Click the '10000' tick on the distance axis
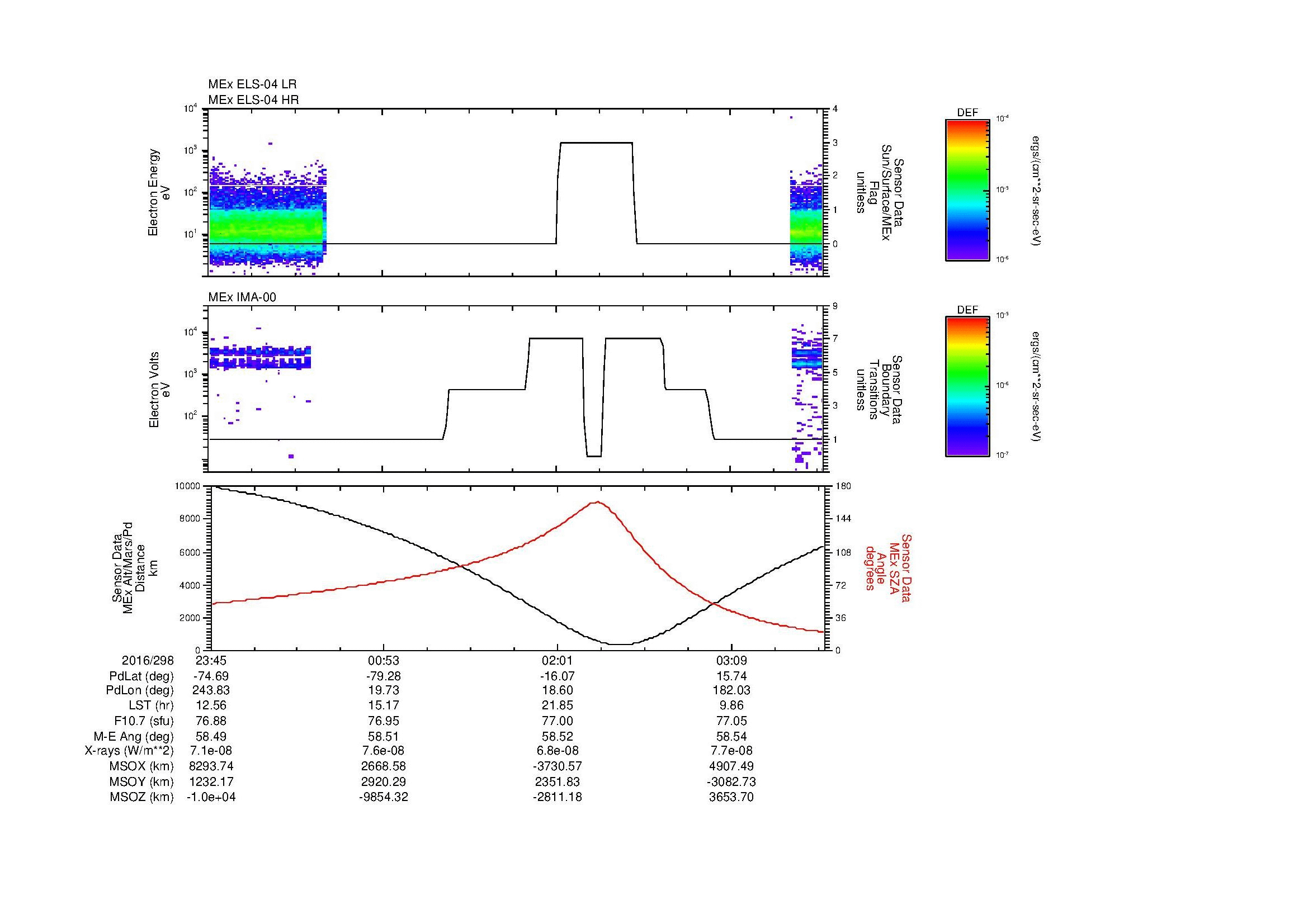 [x=187, y=486]
